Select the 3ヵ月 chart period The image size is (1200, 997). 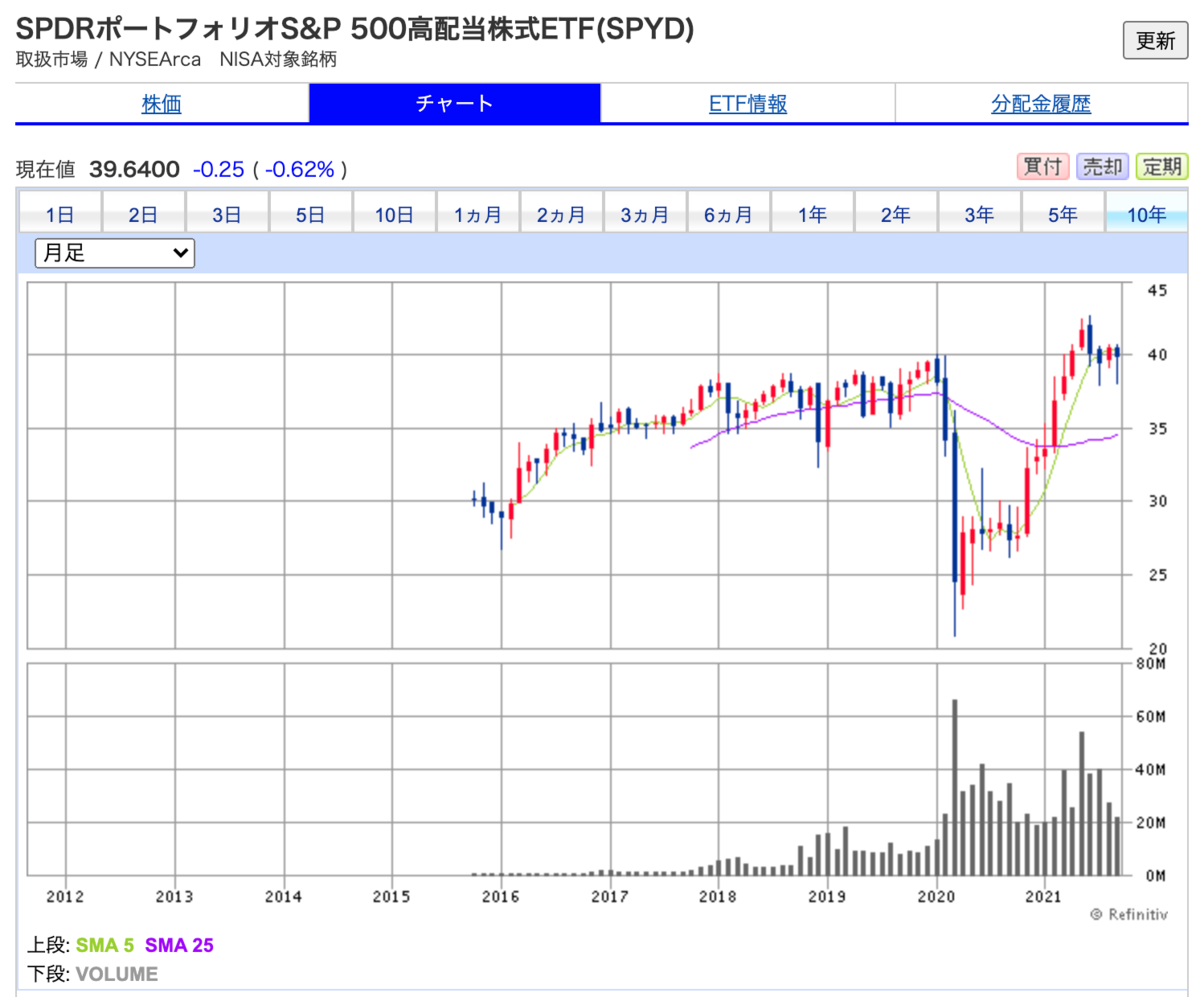645,214
